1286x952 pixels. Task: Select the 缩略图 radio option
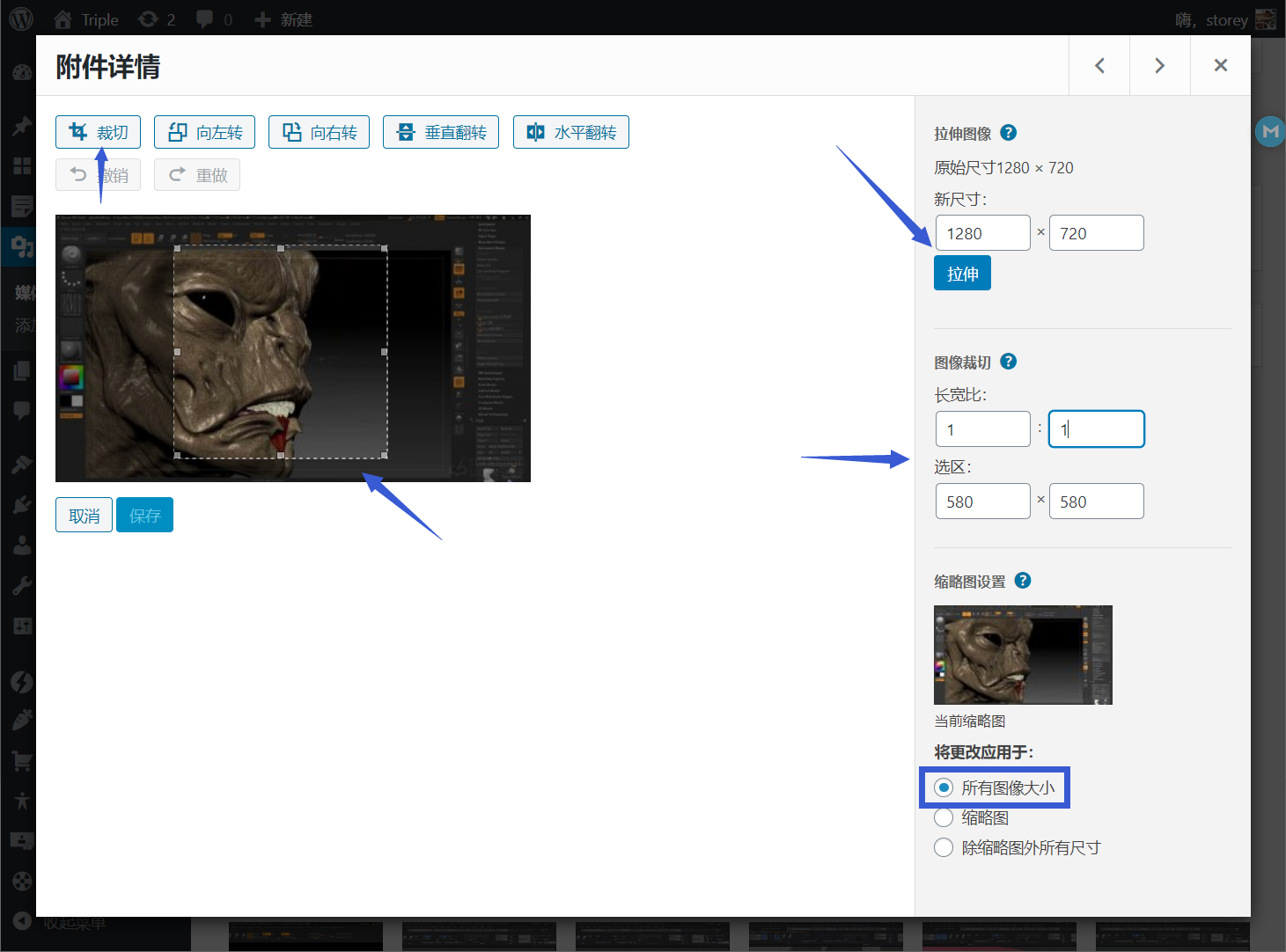[944, 817]
